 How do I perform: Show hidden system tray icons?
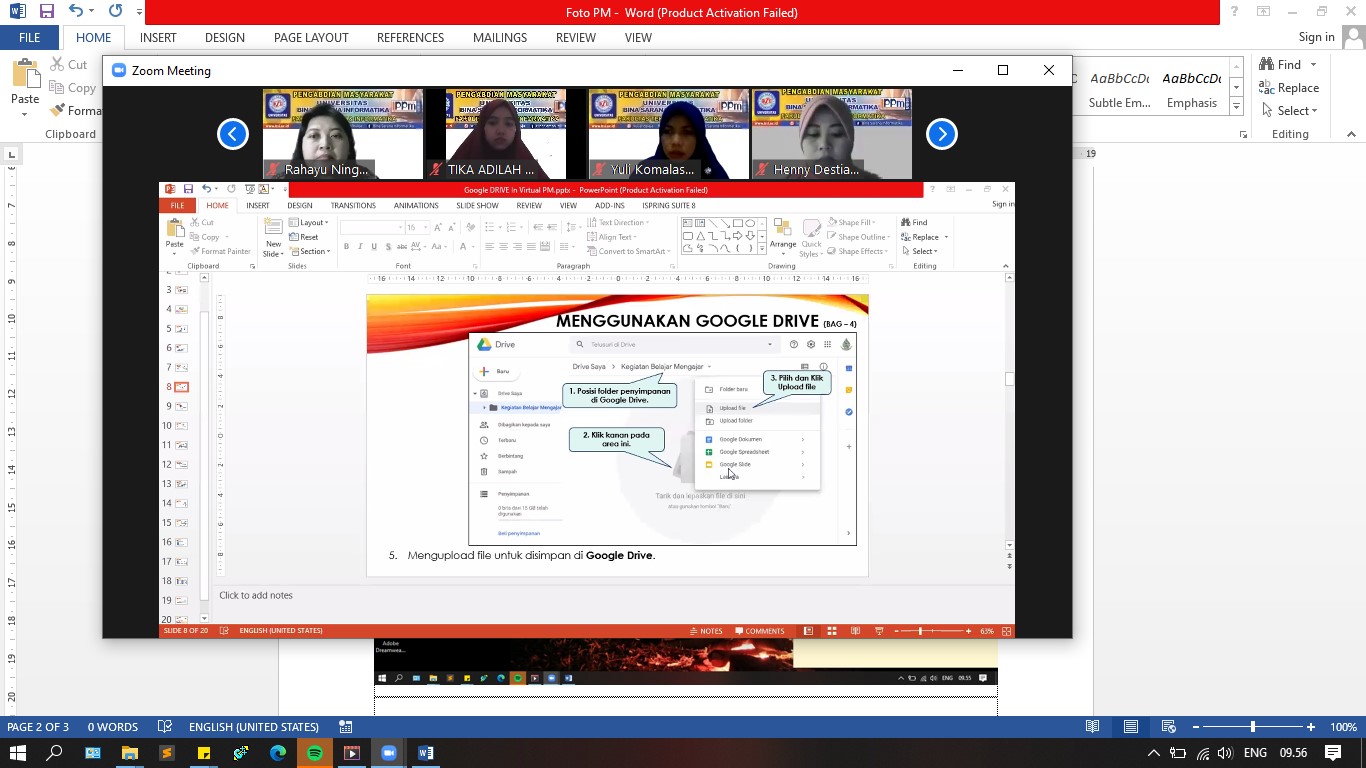pyautogui.click(x=1153, y=753)
